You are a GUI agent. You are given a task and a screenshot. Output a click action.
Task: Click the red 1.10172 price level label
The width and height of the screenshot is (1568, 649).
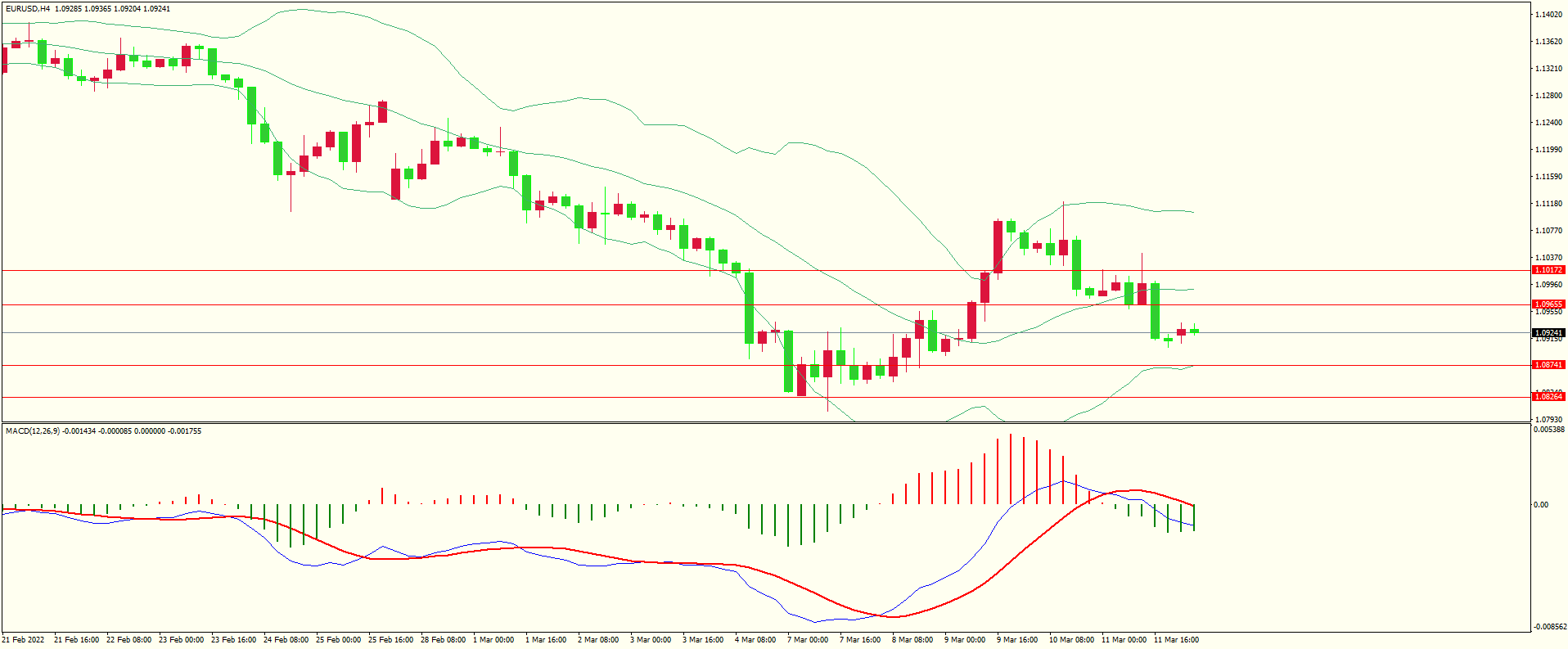click(1548, 270)
